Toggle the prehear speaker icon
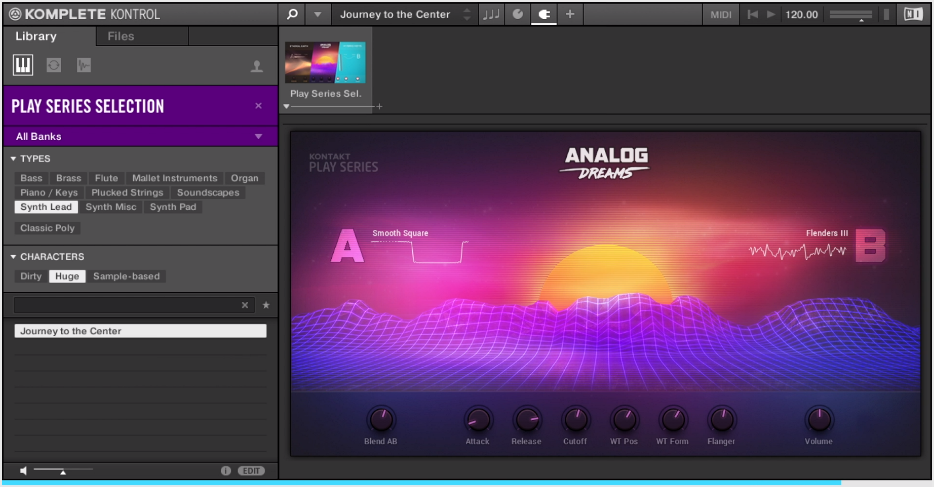934x487 pixels. click(23, 471)
